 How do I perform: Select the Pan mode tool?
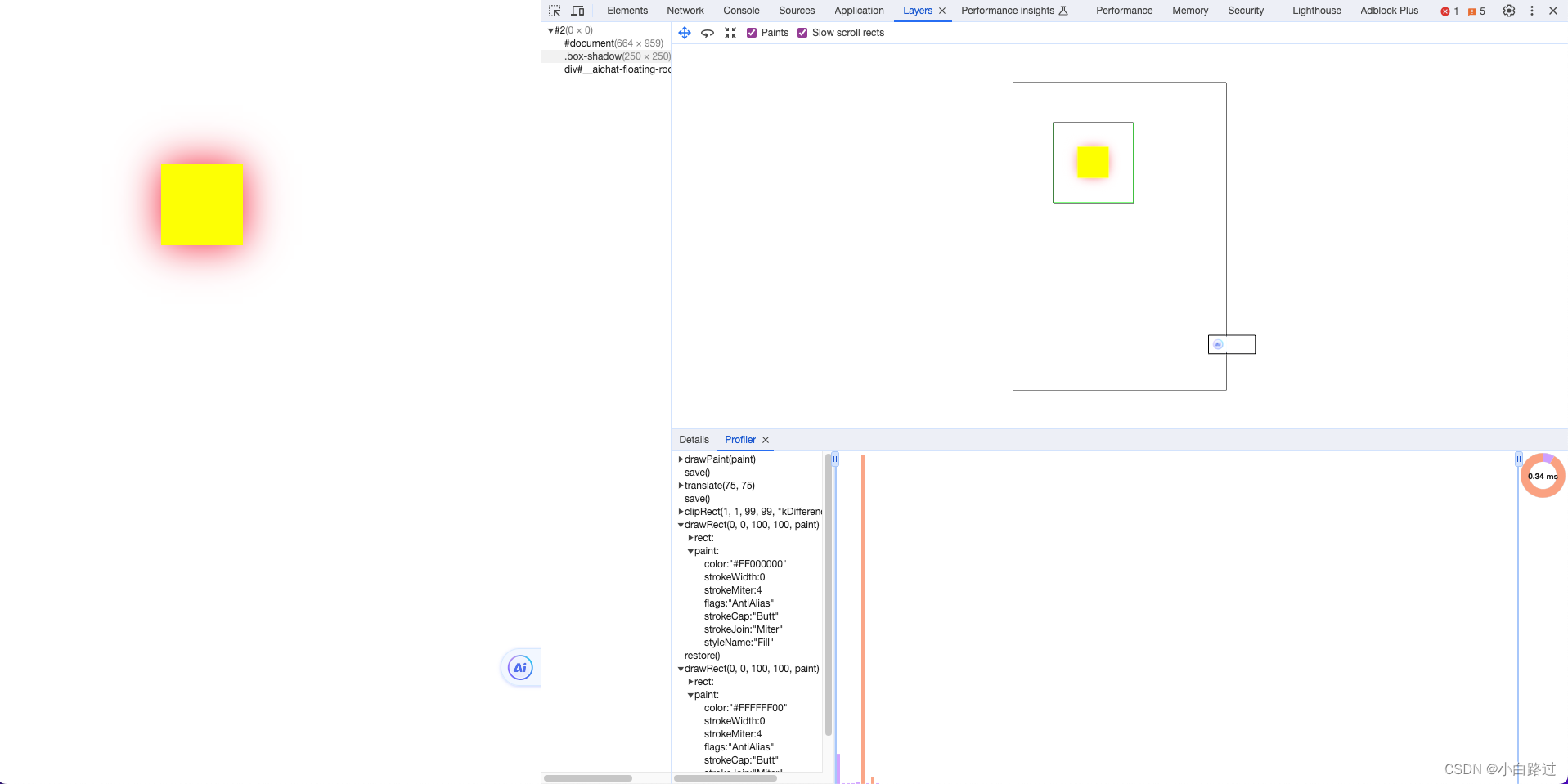[x=685, y=33]
